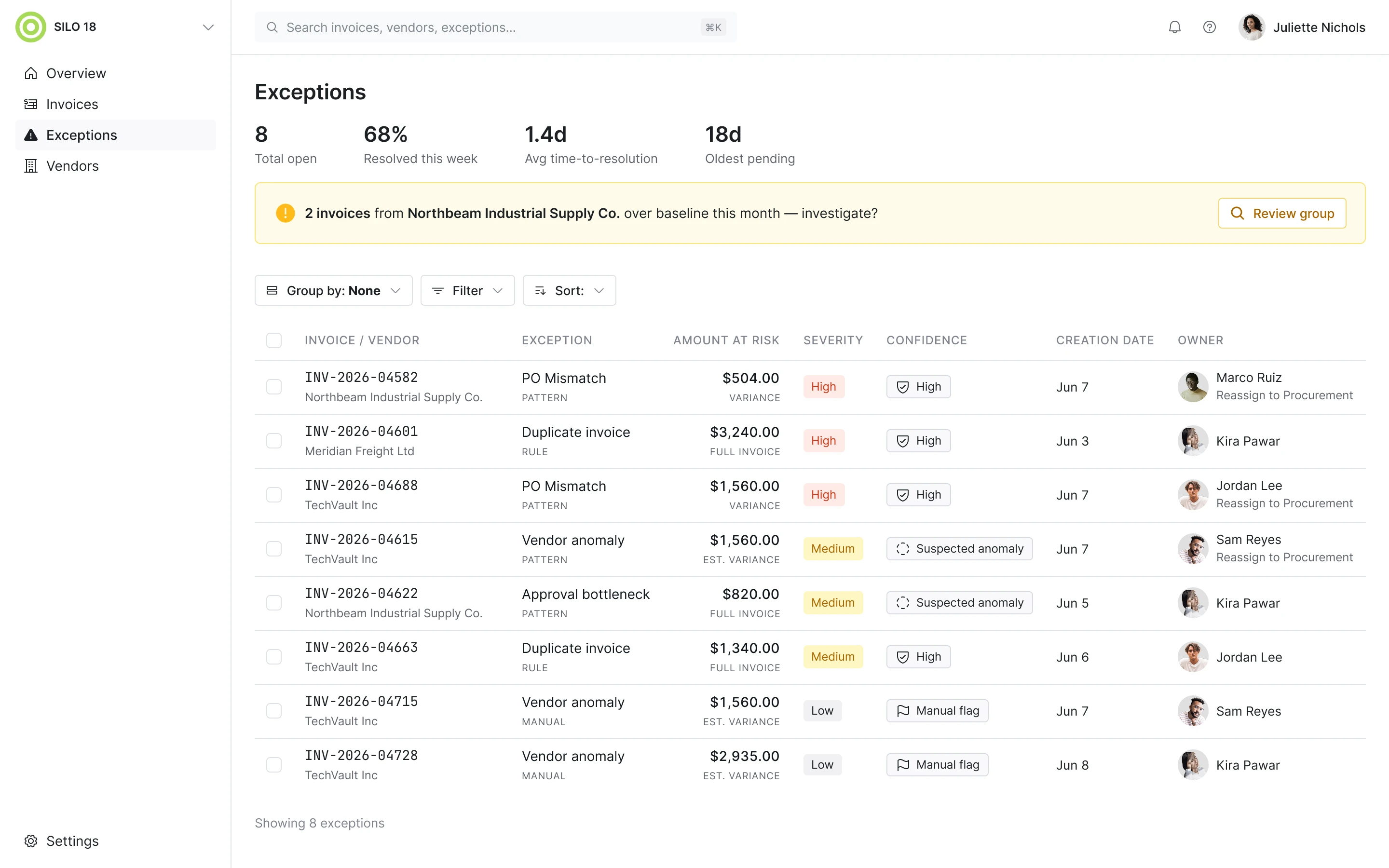
Task: Click the Medium severity badge for INV-2026-04622
Action: 832,603
